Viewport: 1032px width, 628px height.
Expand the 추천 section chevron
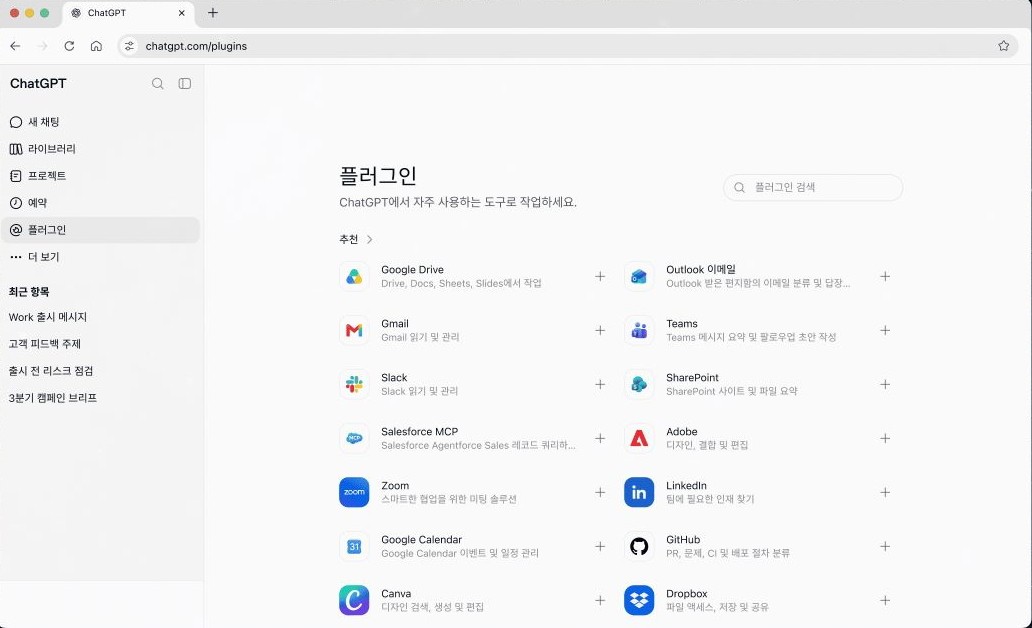click(369, 240)
